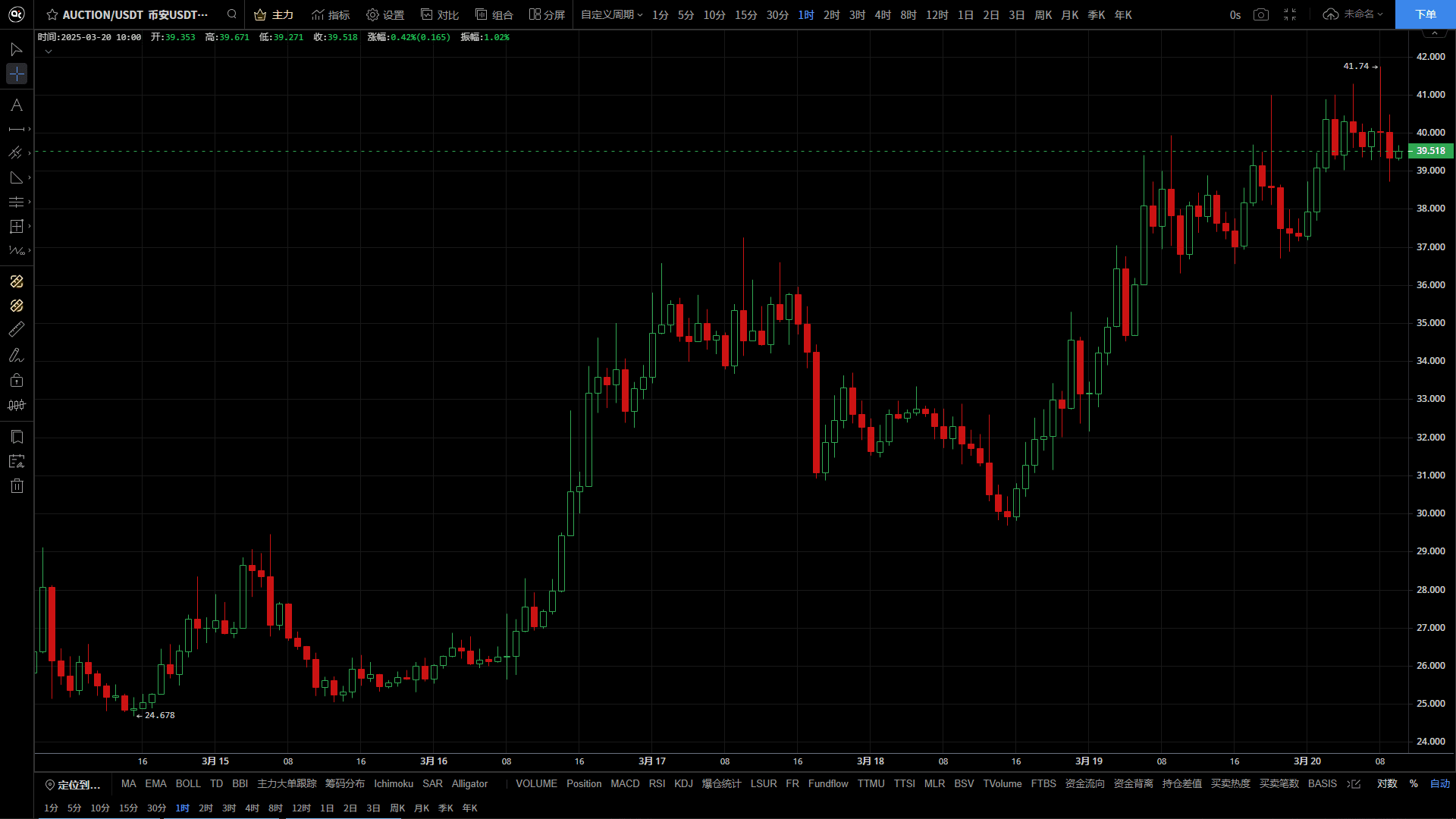
Task: Click the search magnifier icon
Action: click(x=232, y=14)
